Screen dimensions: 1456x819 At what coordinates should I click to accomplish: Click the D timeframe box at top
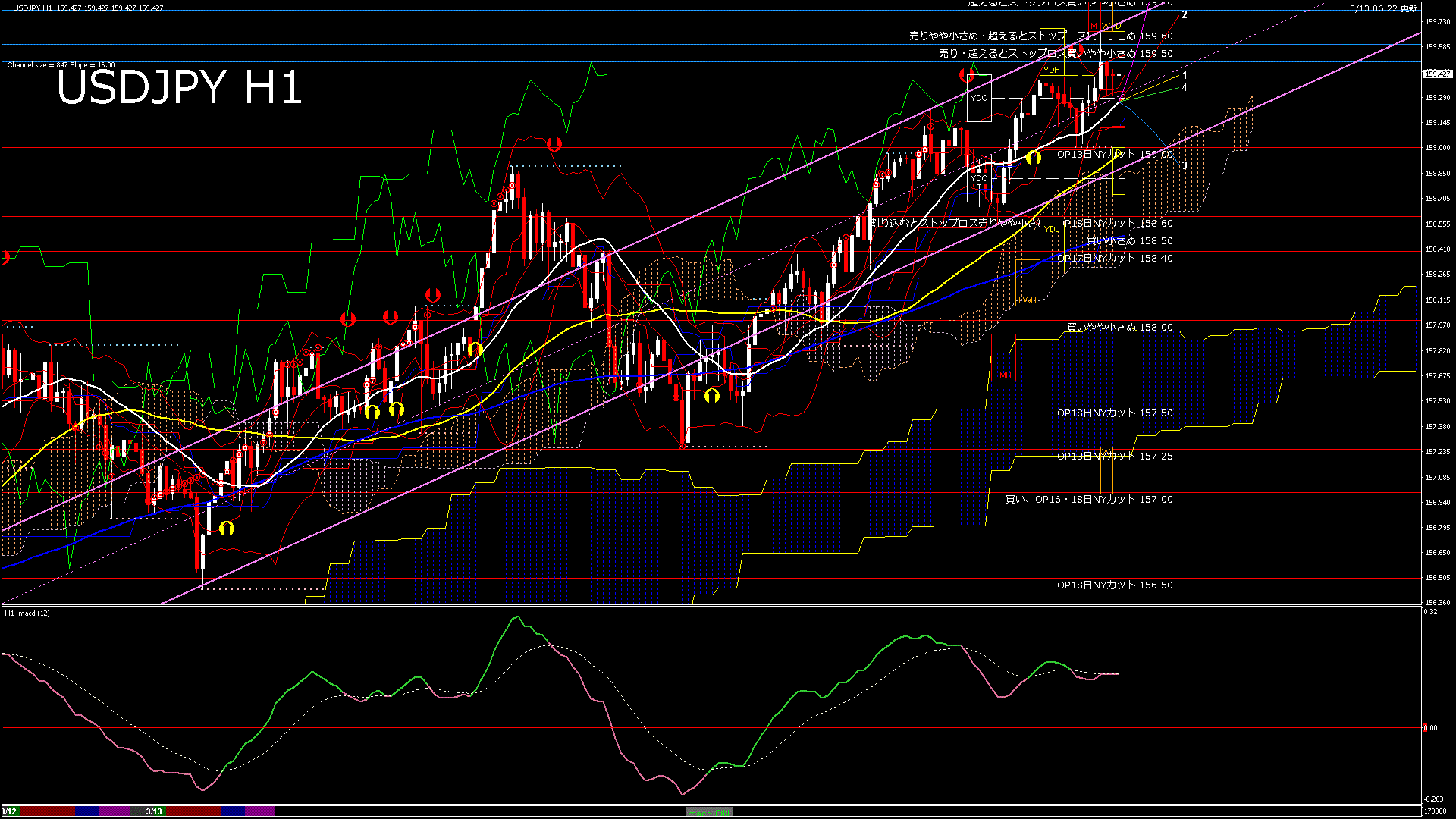(x=1118, y=26)
